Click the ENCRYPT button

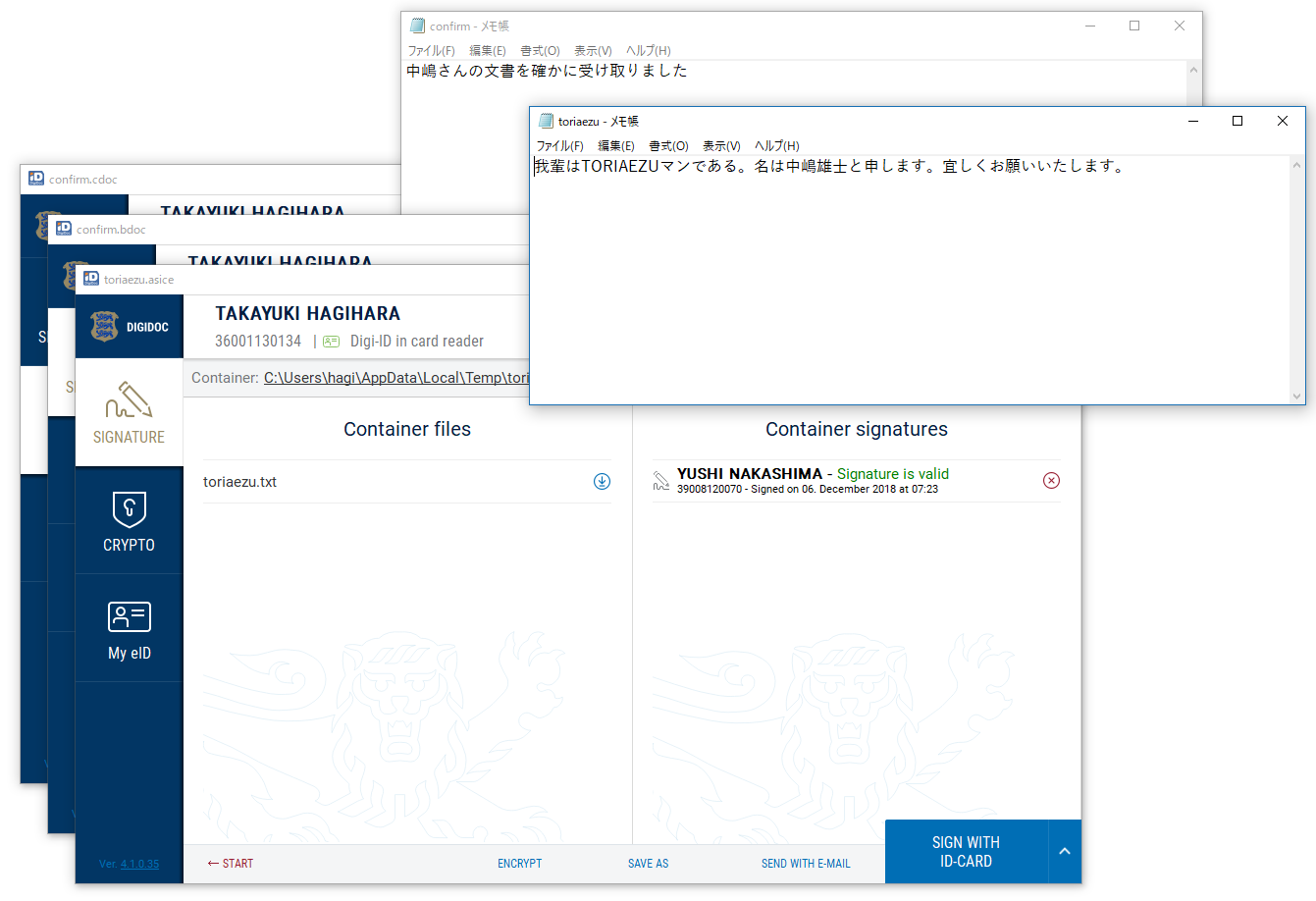[x=519, y=864]
